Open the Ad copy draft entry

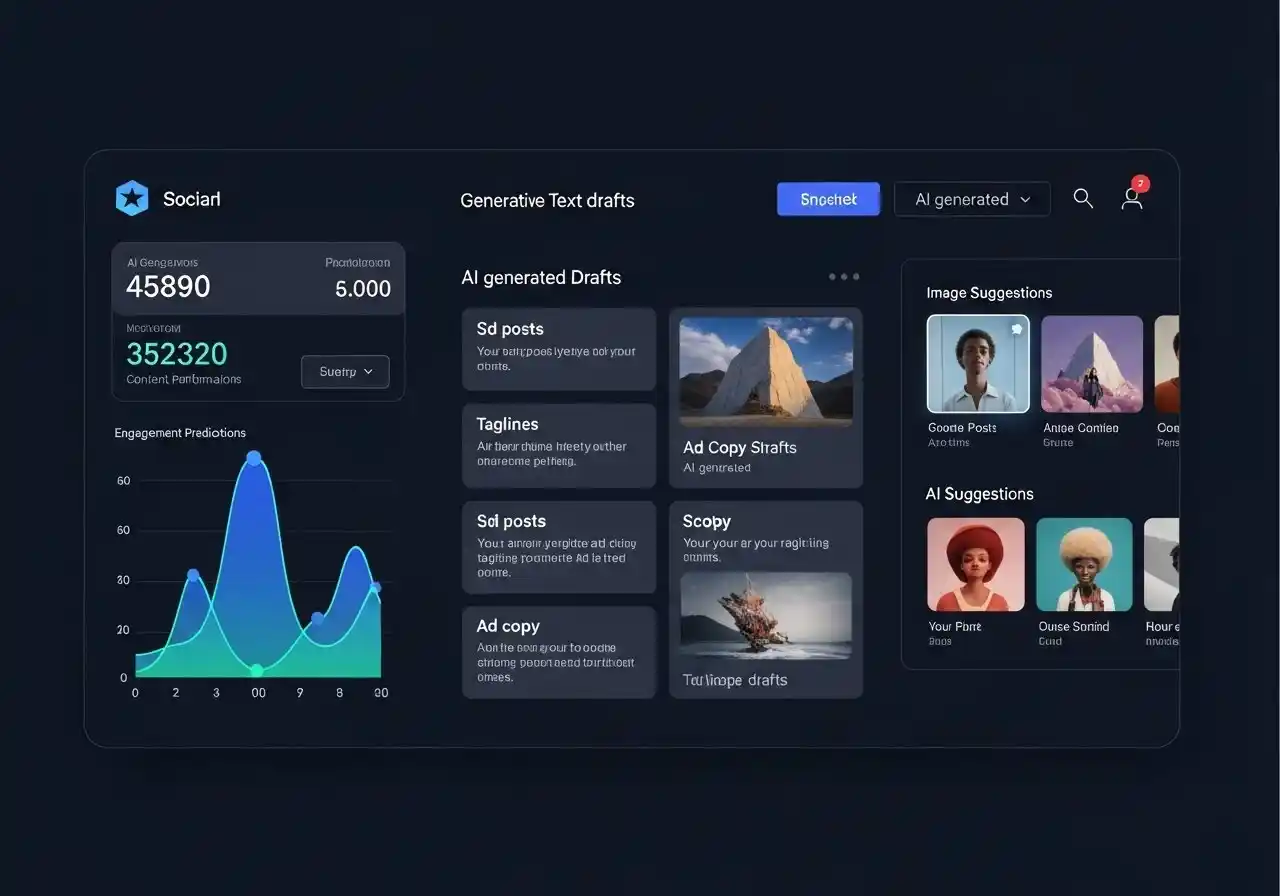(x=558, y=651)
